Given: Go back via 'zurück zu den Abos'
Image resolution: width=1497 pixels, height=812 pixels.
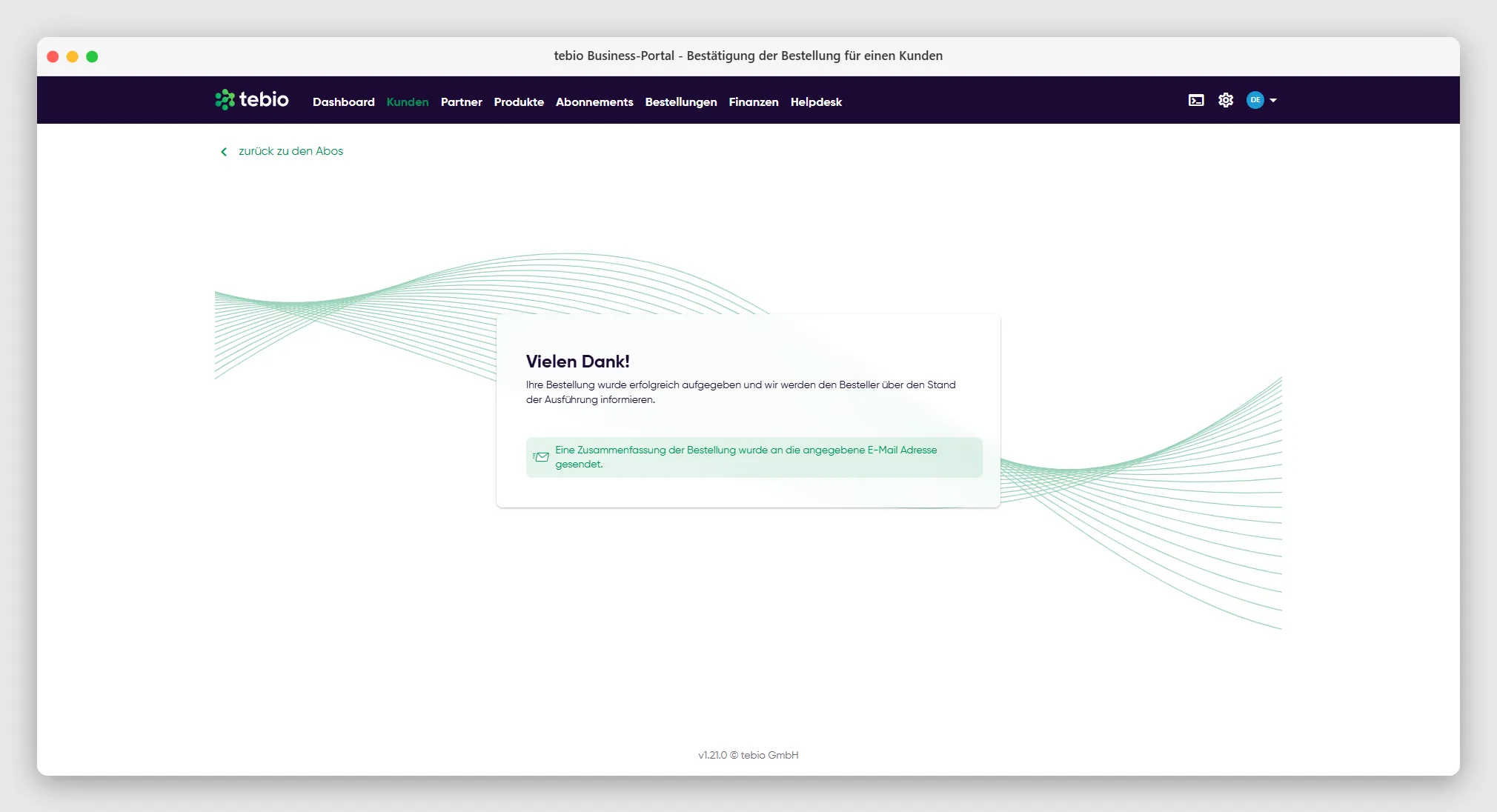Looking at the screenshot, I should (291, 151).
